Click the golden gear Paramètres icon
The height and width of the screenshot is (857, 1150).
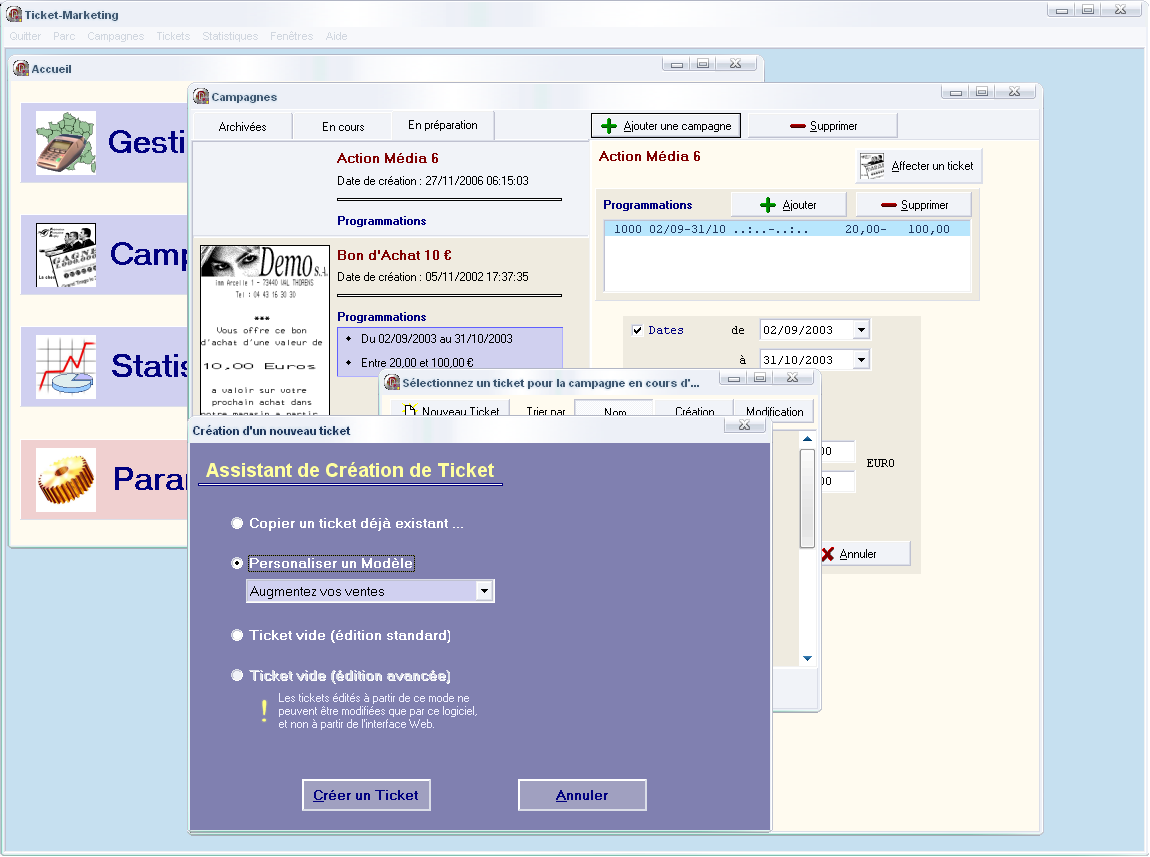(66, 479)
